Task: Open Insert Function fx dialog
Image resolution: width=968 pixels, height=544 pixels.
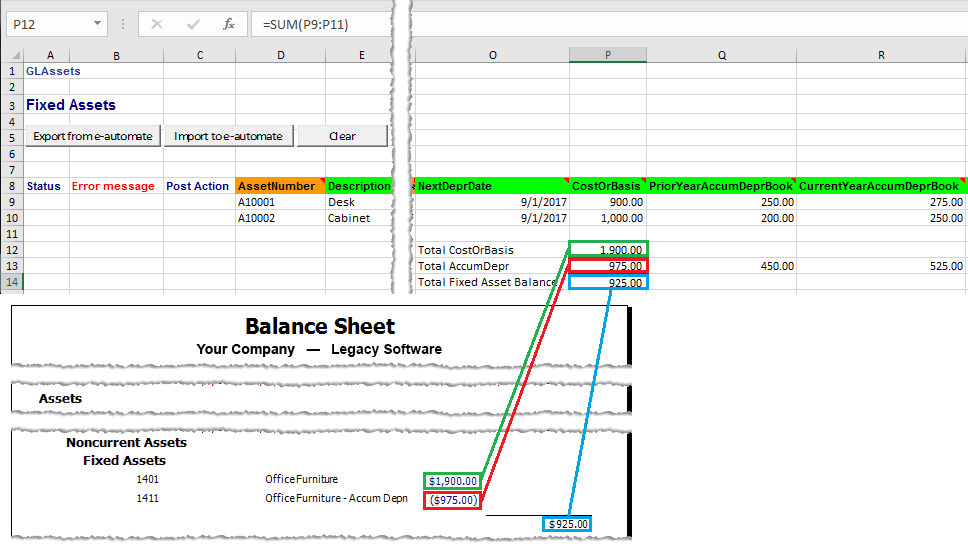Action: [229, 24]
